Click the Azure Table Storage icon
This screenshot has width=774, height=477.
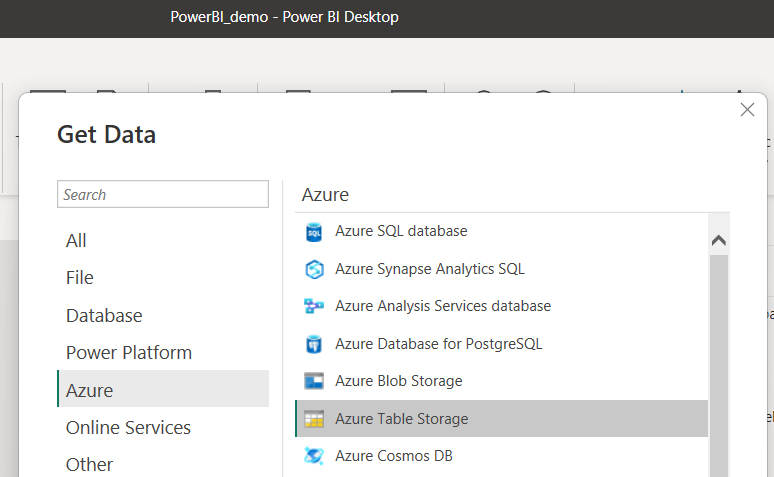(x=314, y=419)
